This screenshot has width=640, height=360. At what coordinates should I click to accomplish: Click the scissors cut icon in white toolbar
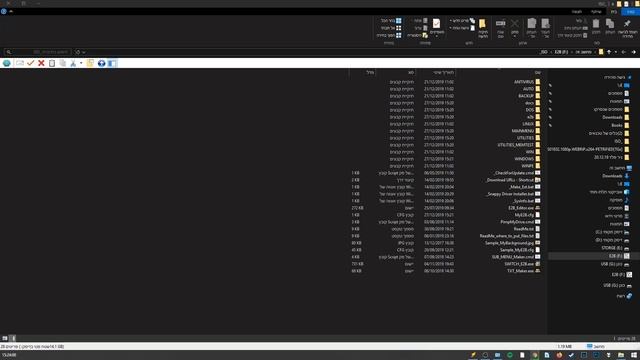tap(73, 63)
